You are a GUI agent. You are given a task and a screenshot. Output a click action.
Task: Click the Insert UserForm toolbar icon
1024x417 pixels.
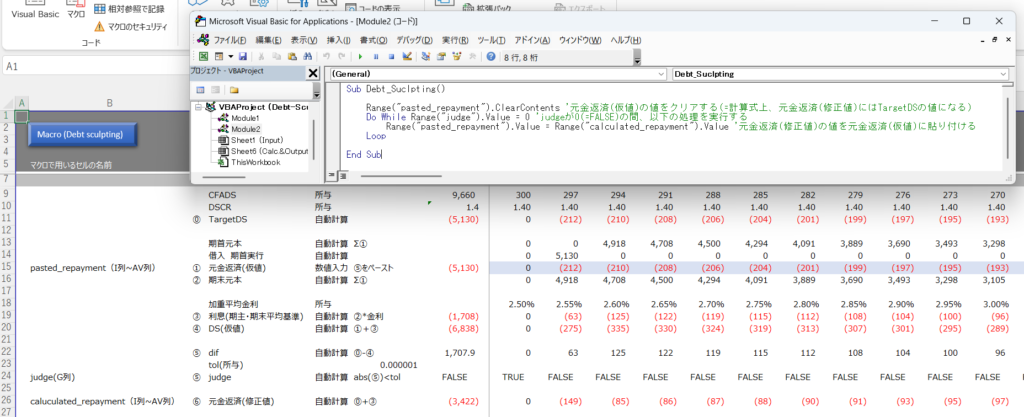[x=219, y=57]
